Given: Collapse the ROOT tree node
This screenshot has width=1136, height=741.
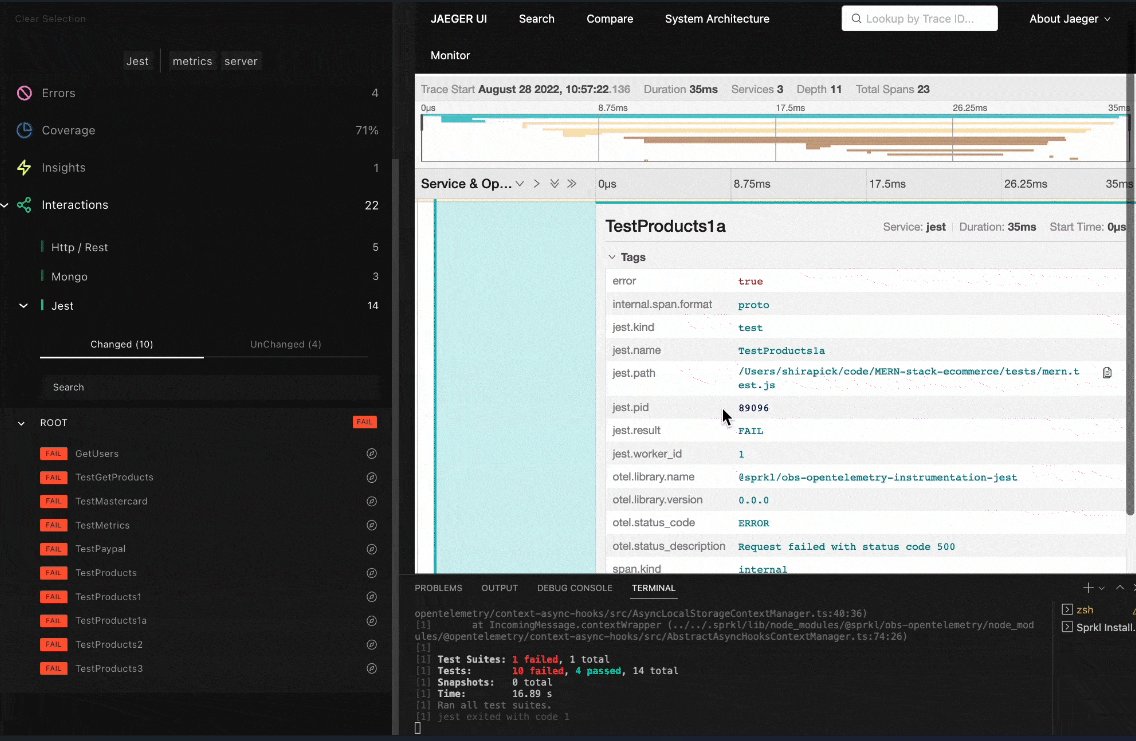Looking at the screenshot, I should tap(21, 423).
